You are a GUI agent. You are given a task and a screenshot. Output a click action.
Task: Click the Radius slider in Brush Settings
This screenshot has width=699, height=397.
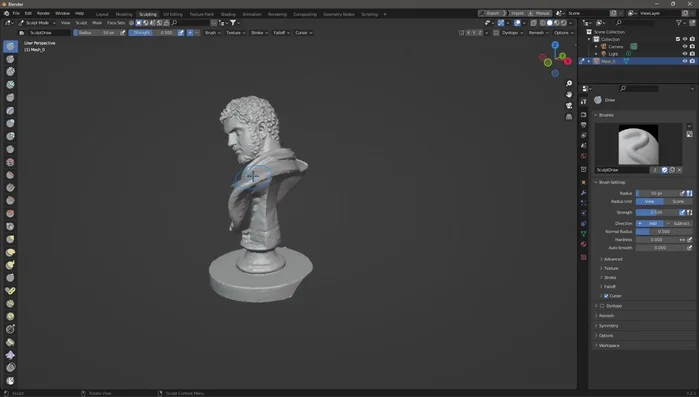657,193
